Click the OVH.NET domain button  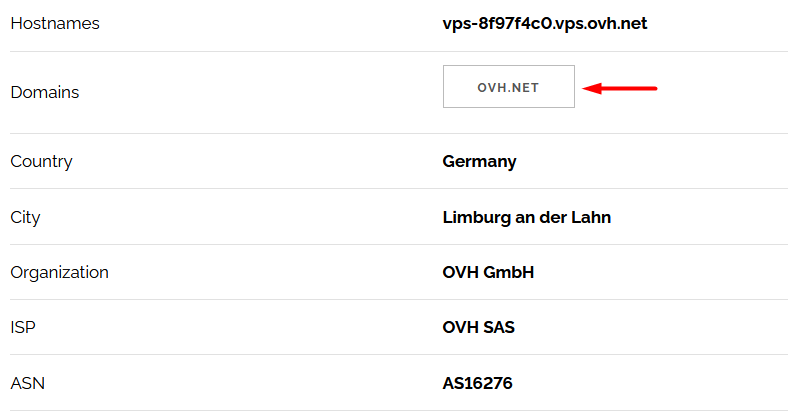(x=509, y=86)
